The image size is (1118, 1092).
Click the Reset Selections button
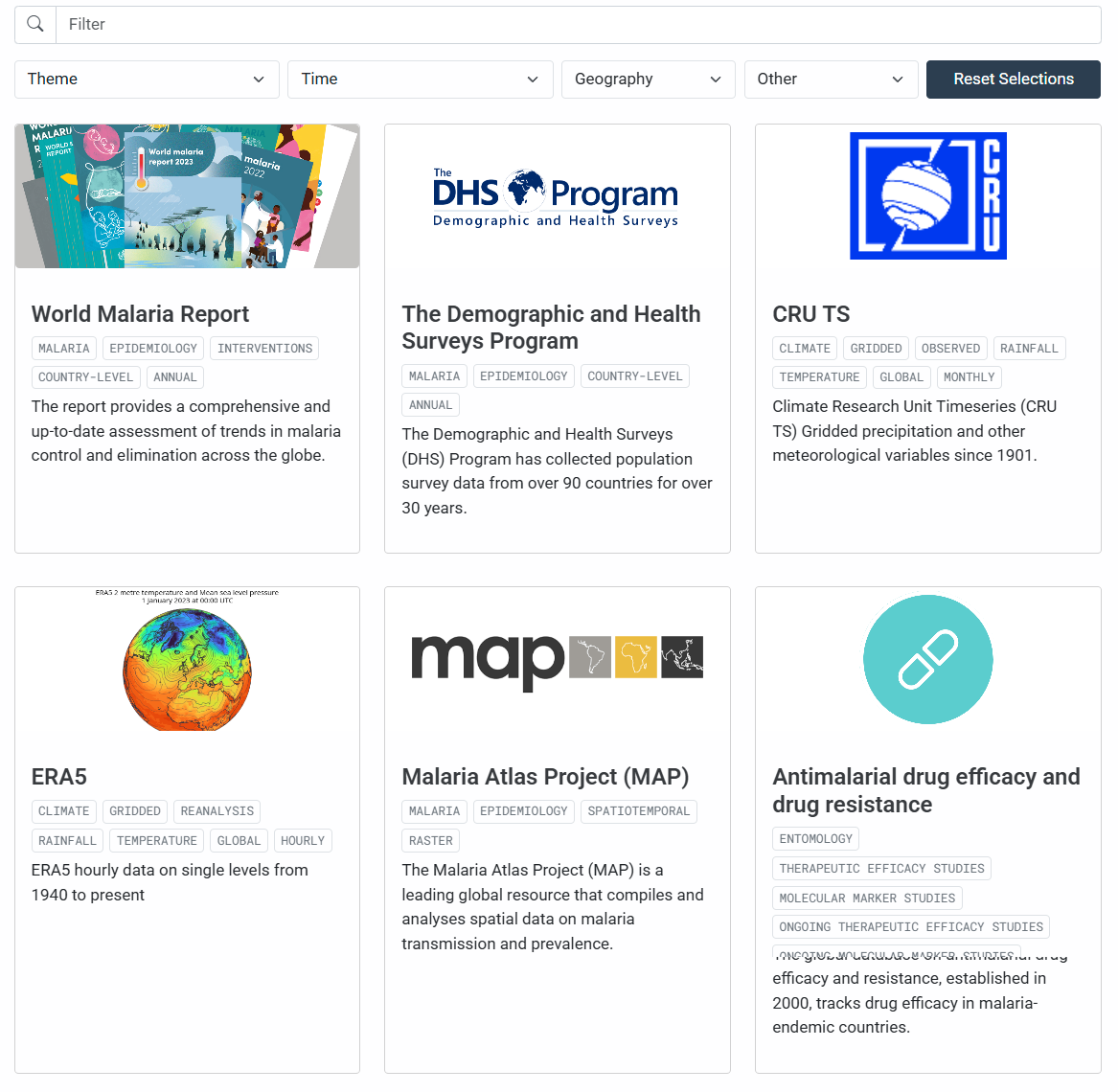tap(1014, 80)
